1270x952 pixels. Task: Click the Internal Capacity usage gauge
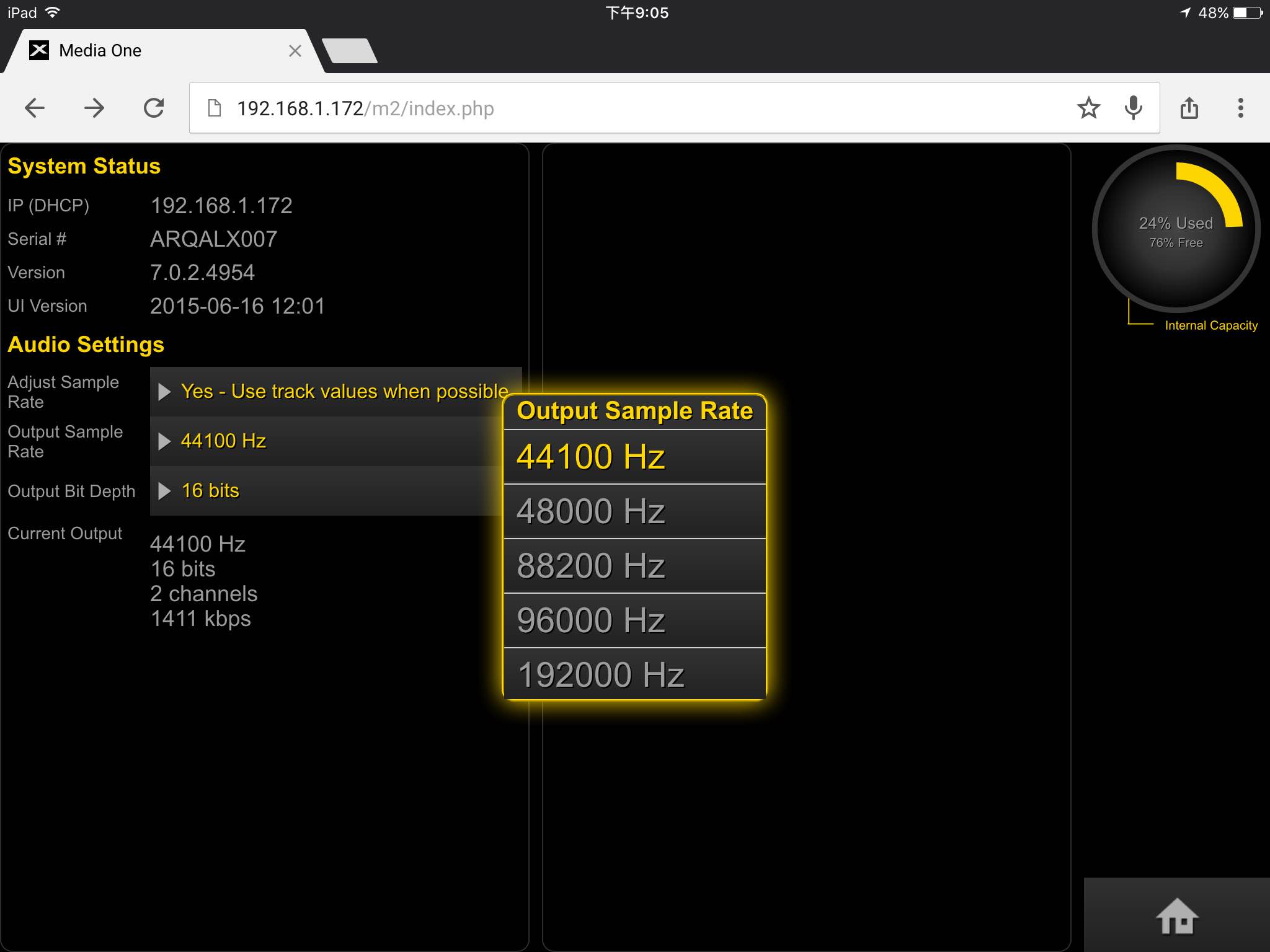[x=1176, y=229]
